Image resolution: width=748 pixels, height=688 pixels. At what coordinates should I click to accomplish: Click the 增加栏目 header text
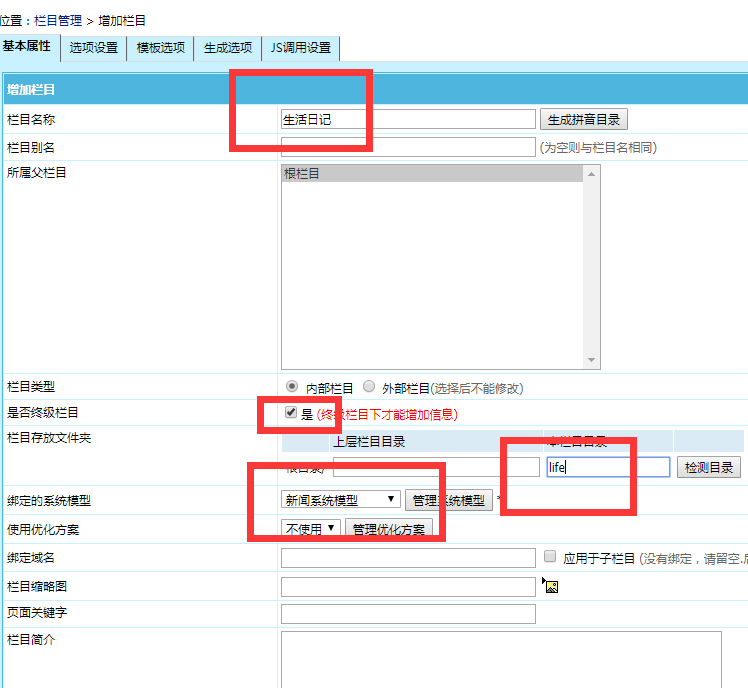[31, 89]
